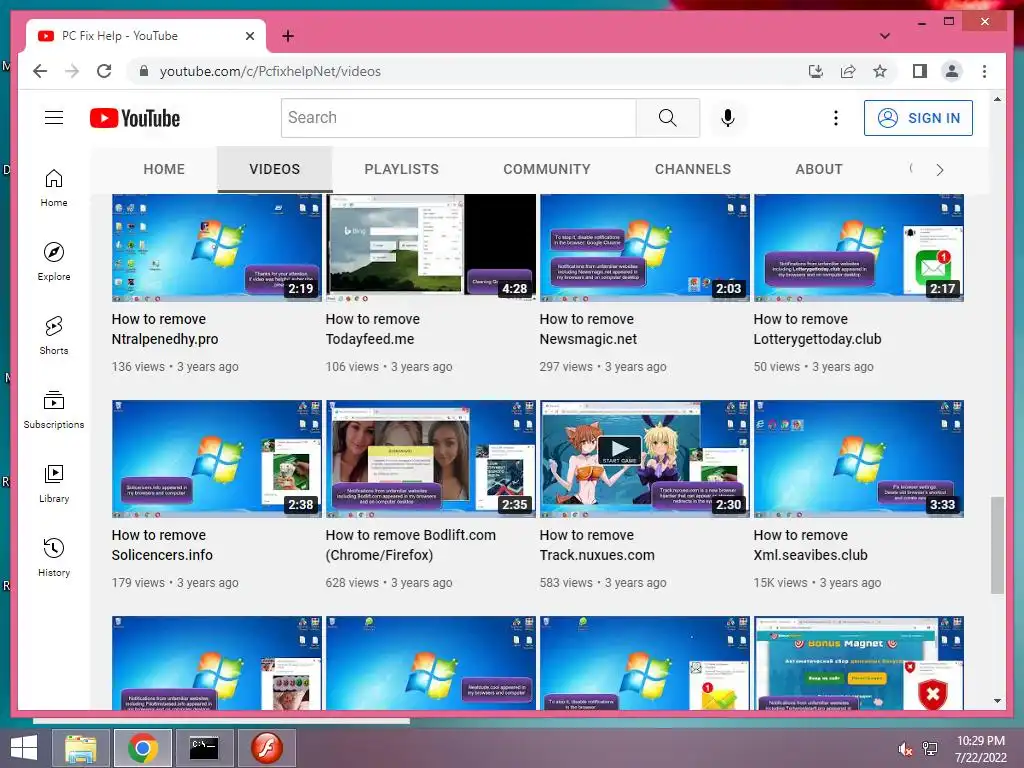Viewport: 1024px width, 768px height.
Task: Select the VIDEOS channel tab
Action: coord(274,169)
